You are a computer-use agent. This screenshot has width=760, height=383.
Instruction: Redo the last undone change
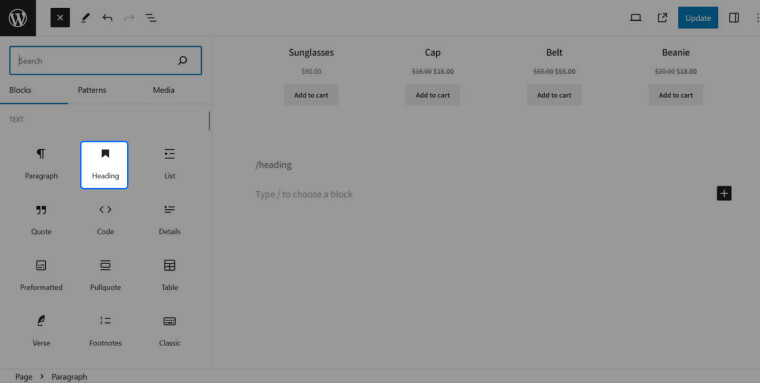click(x=129, y=18)
